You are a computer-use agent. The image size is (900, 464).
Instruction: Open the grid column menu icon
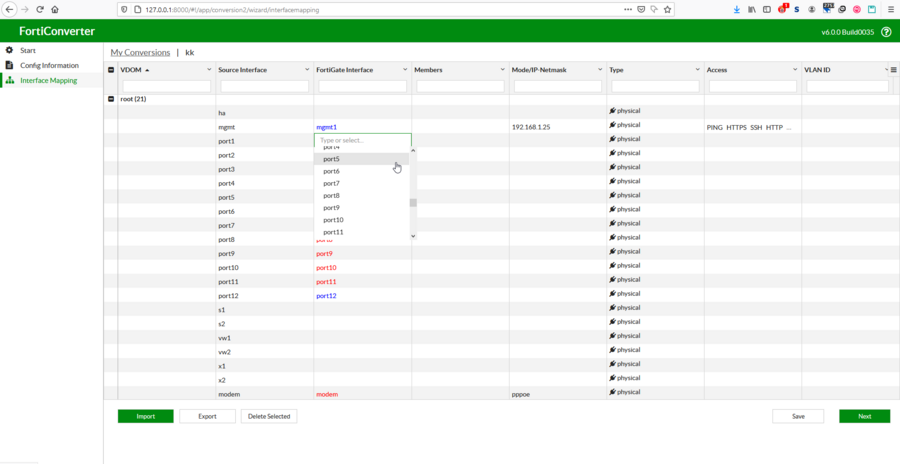click(892, 70)
